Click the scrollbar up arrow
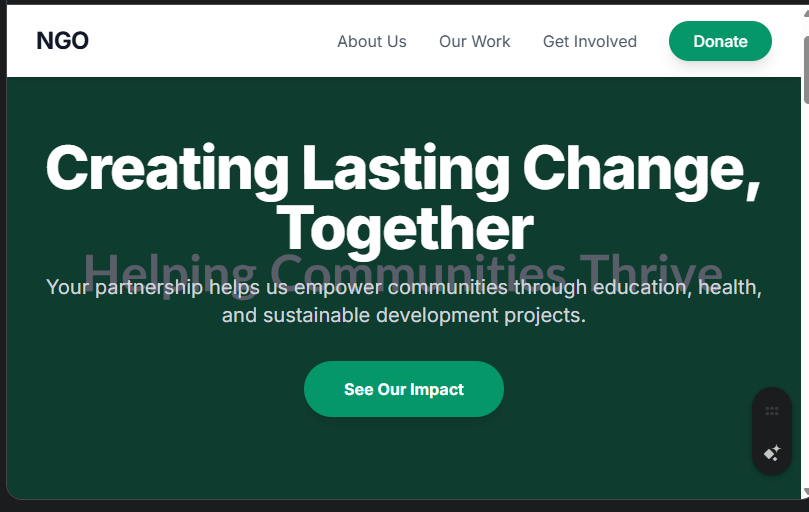Viewport: 809px width, 512px height. [805, 10]
